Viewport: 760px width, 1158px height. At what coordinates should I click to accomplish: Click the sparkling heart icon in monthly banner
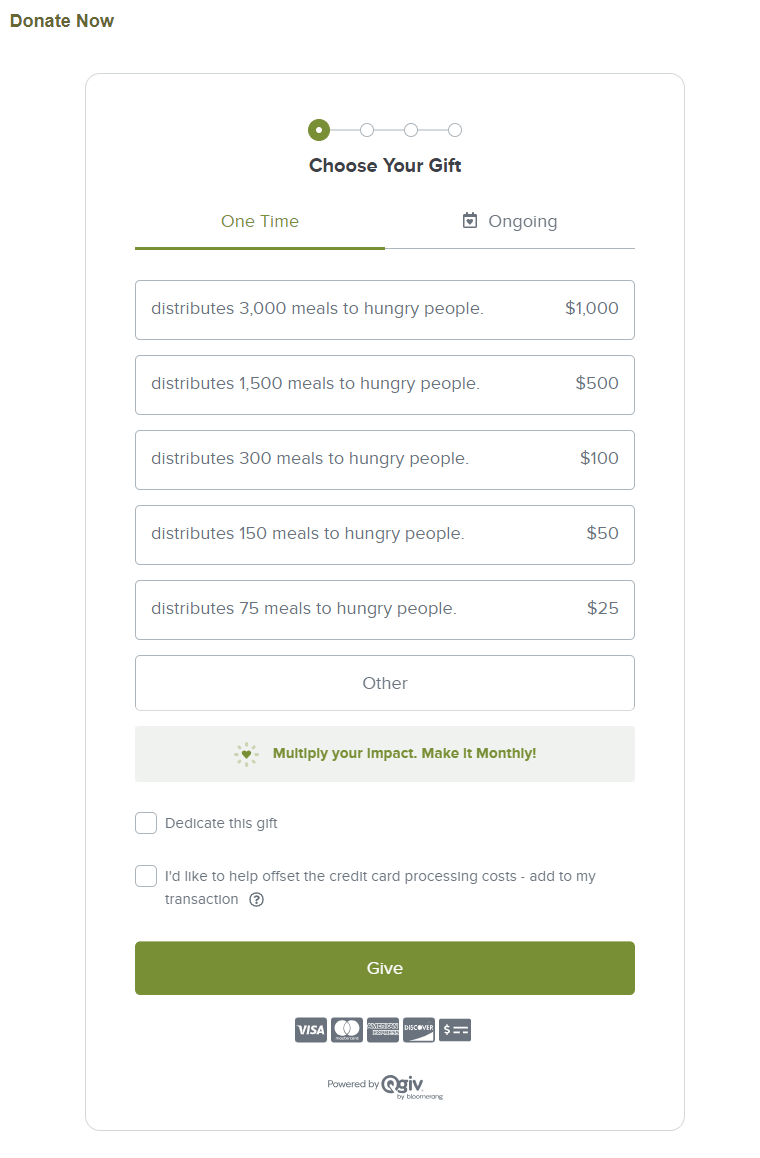246,753
